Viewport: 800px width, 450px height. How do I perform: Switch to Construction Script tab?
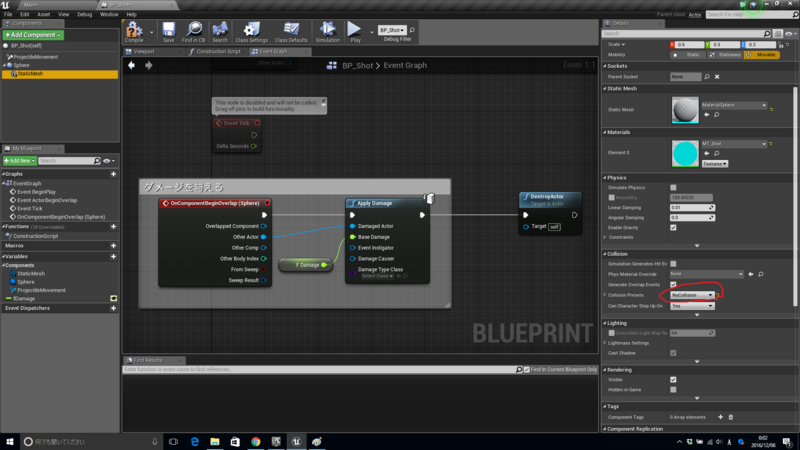coord(218,52)
